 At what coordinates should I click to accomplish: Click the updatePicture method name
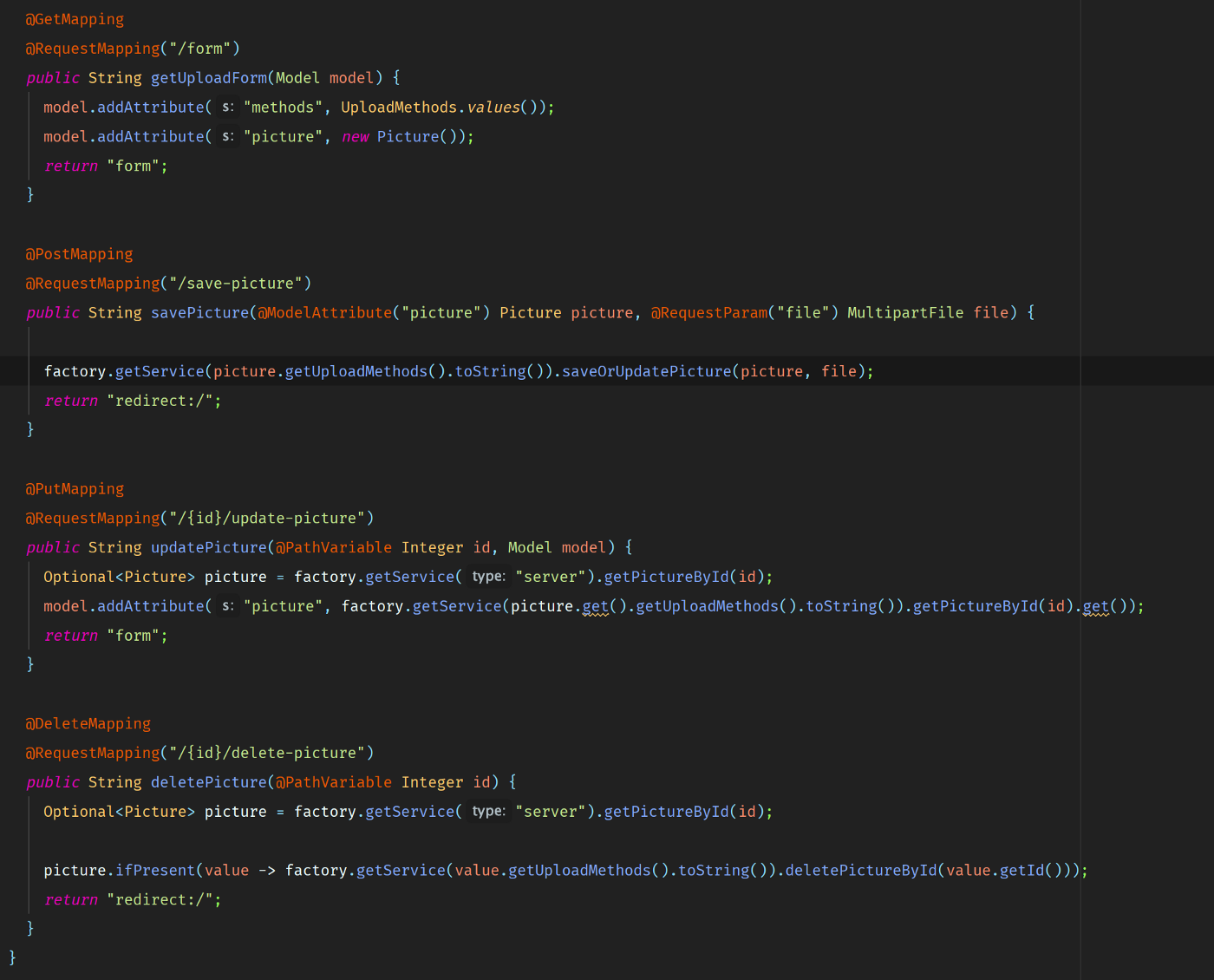[208, 548]
